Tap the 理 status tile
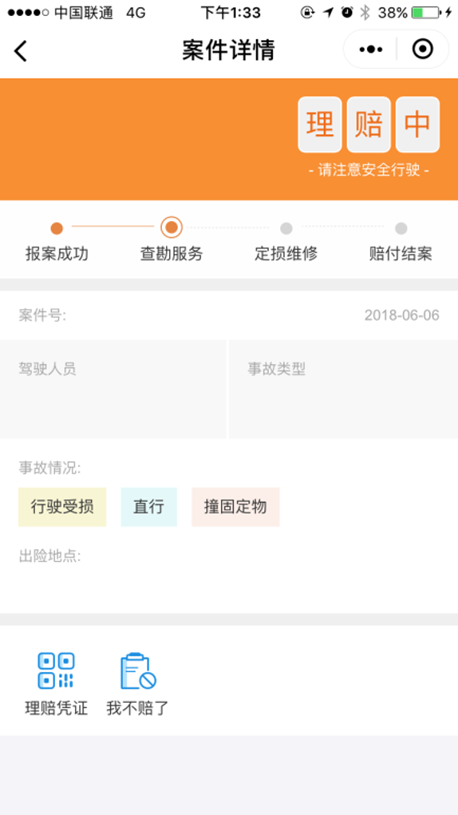458x815 pixels. (x=320, y=125)
